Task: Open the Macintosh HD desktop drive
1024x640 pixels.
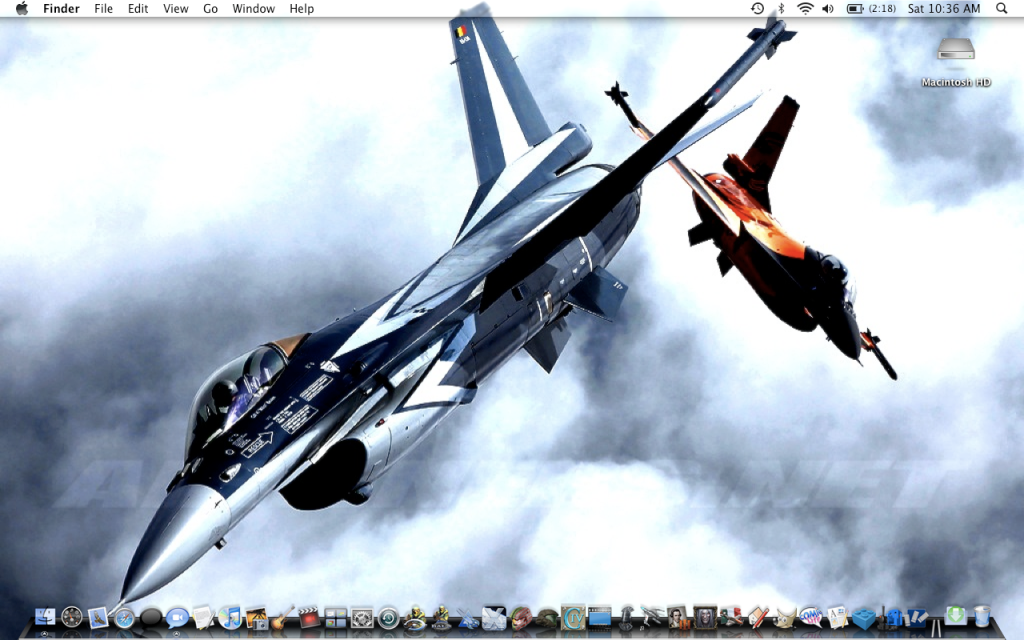Action: [x=956, y=63]
